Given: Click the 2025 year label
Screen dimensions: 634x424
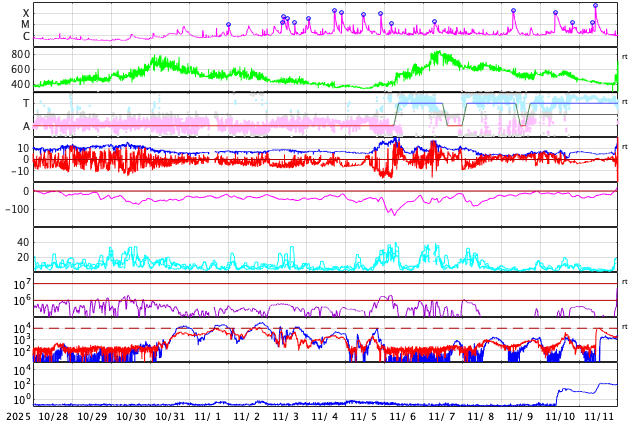Looking at the screenshot, I should click(18, 416).
